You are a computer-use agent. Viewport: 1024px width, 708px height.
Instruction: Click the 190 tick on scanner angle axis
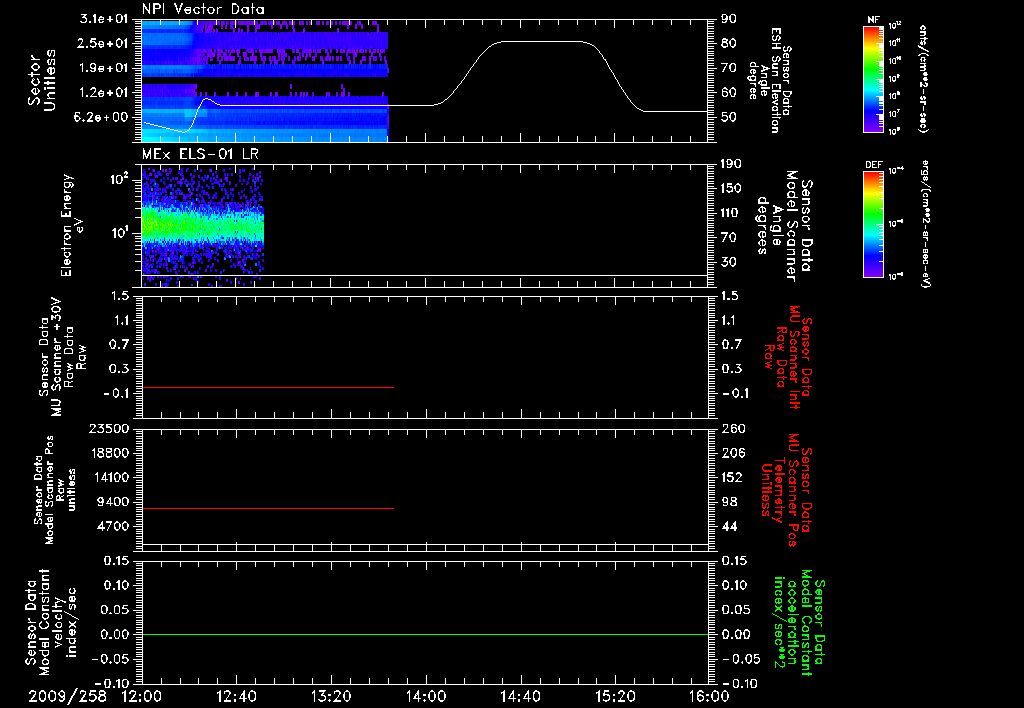(x=732, y=164)
